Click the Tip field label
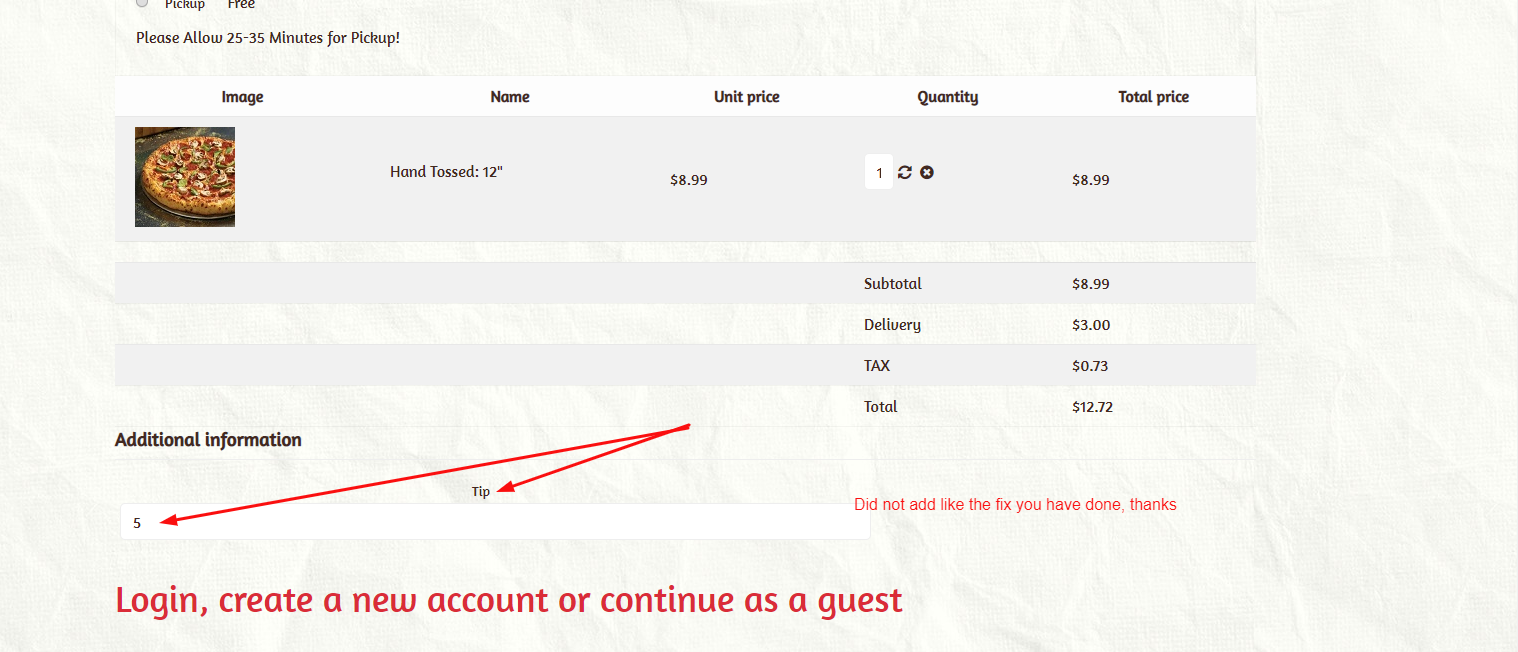The width and height of the screenshot is (1518, 652). click(x=481, y=491)
